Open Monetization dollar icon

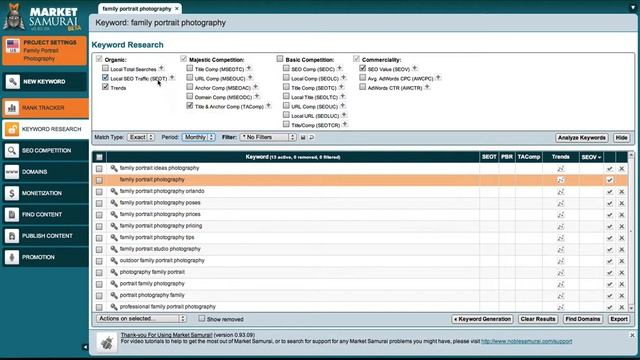coord(12,193)
